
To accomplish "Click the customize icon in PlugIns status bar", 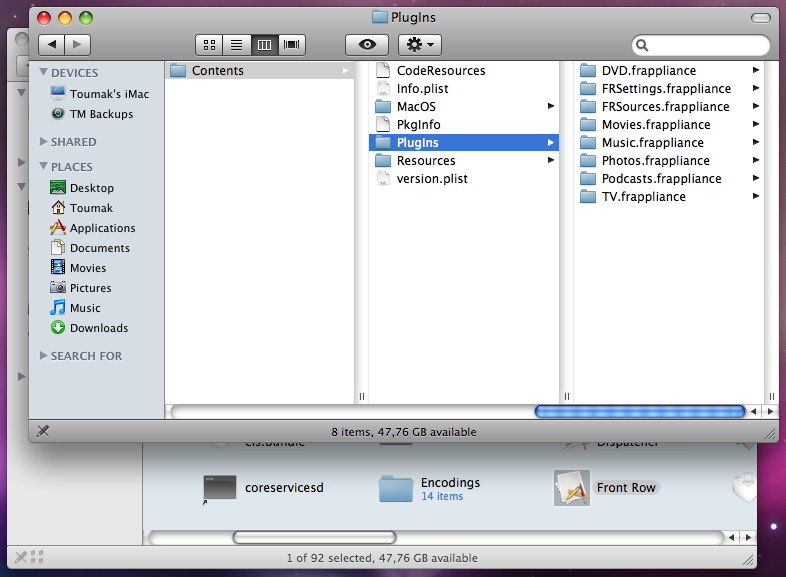I will pos(43,431).
